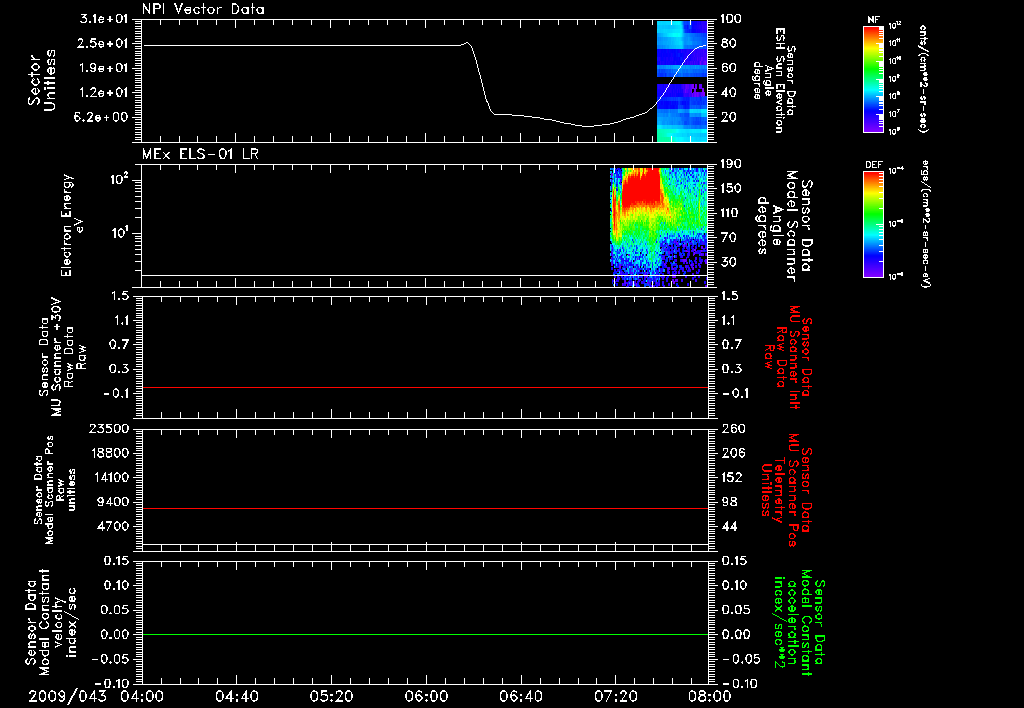Click the '23500' scanner position tick label

pyautogui.click(x=108, y=429)
